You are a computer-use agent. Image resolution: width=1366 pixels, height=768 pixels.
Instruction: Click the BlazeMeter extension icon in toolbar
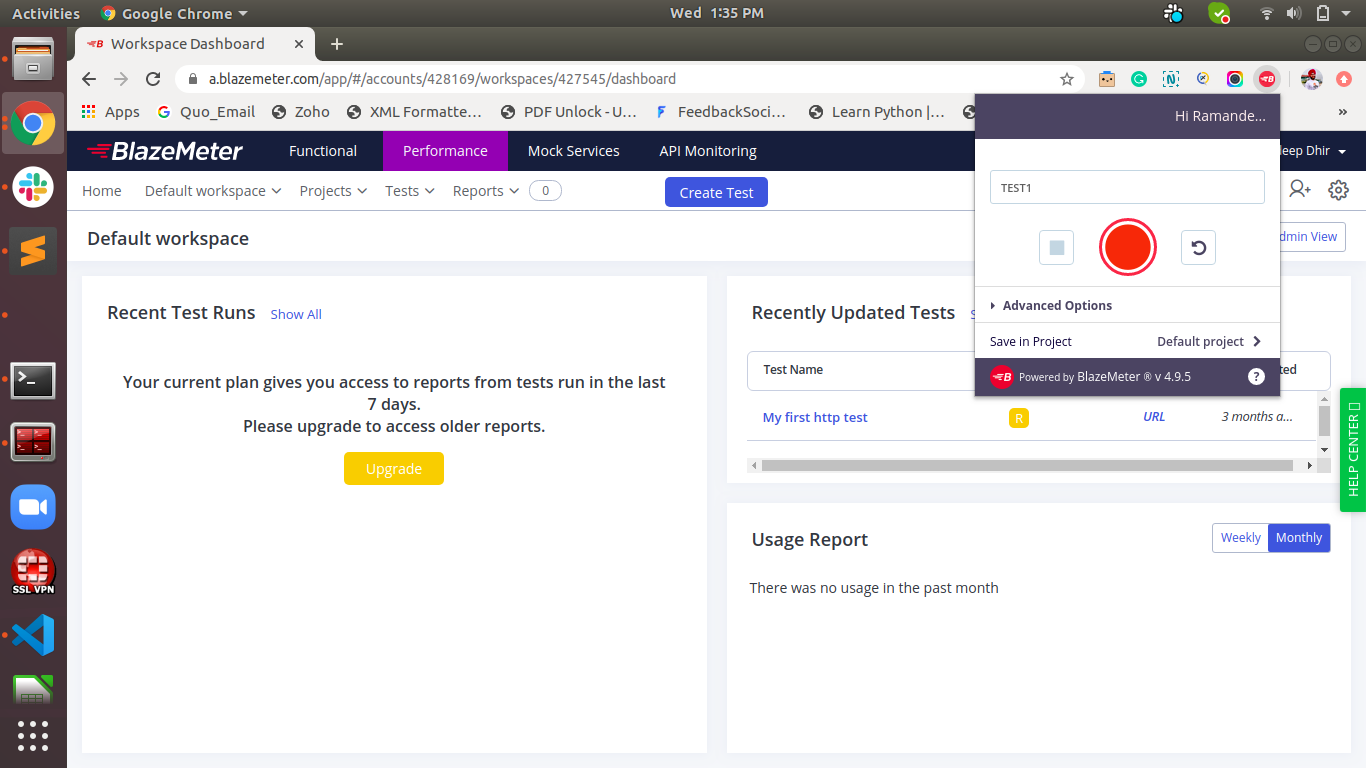click(1267, 79)
